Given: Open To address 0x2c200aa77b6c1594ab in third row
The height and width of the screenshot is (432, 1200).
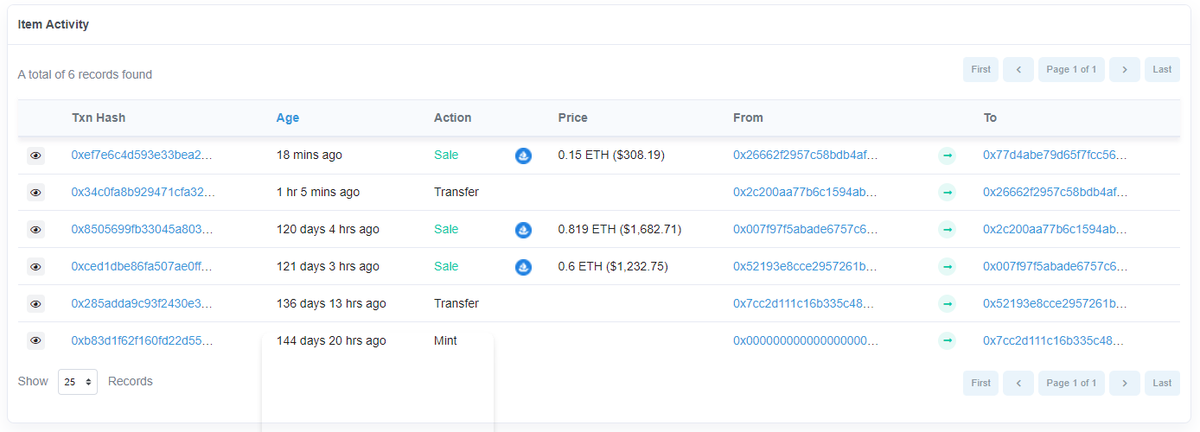Looking at the screenshot, I should 1056,230.
